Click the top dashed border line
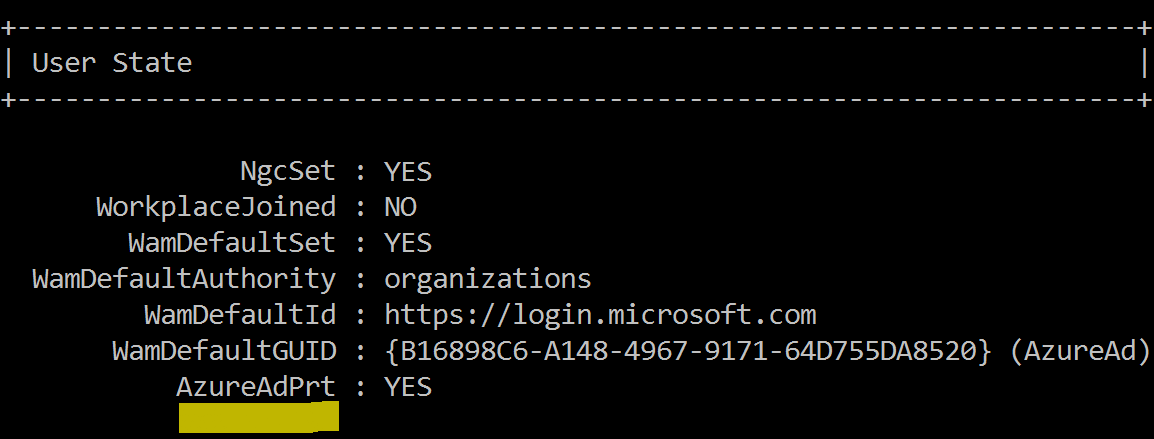1154x439 pixels. (x=576, y=28)
